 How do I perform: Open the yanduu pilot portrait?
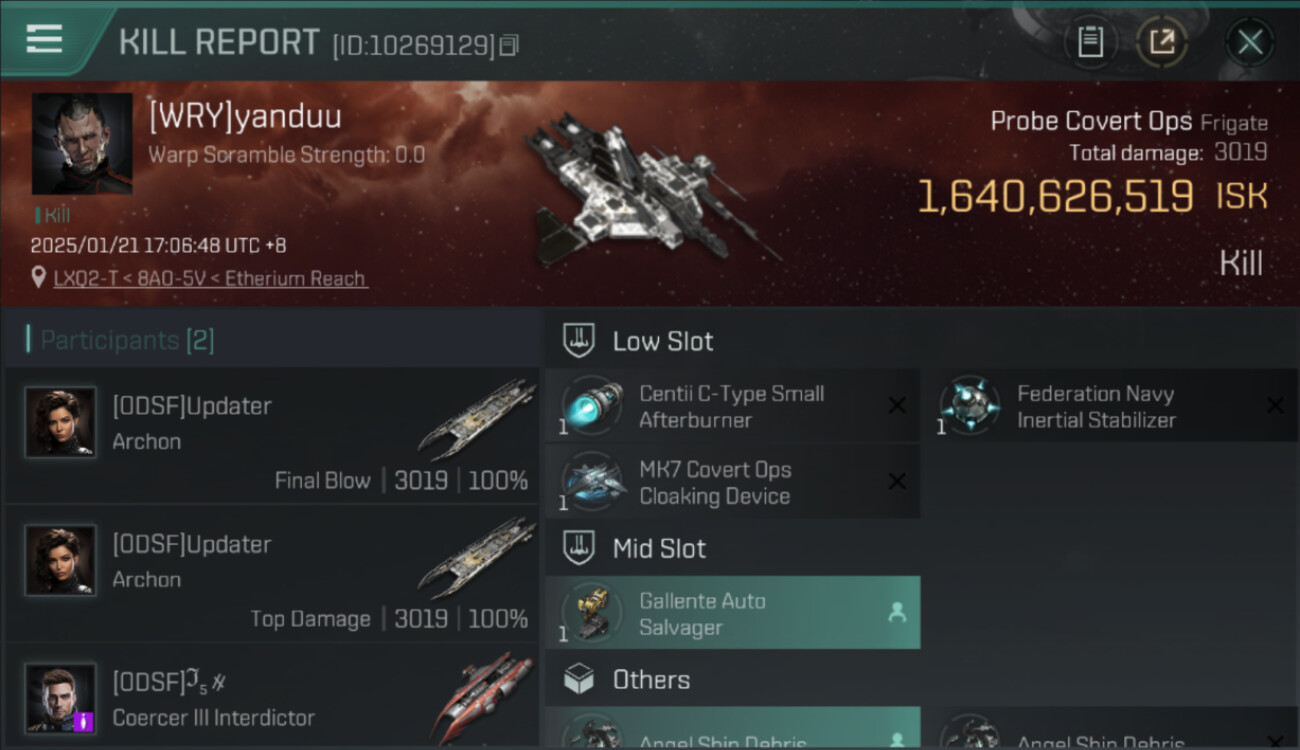(82, 144)
